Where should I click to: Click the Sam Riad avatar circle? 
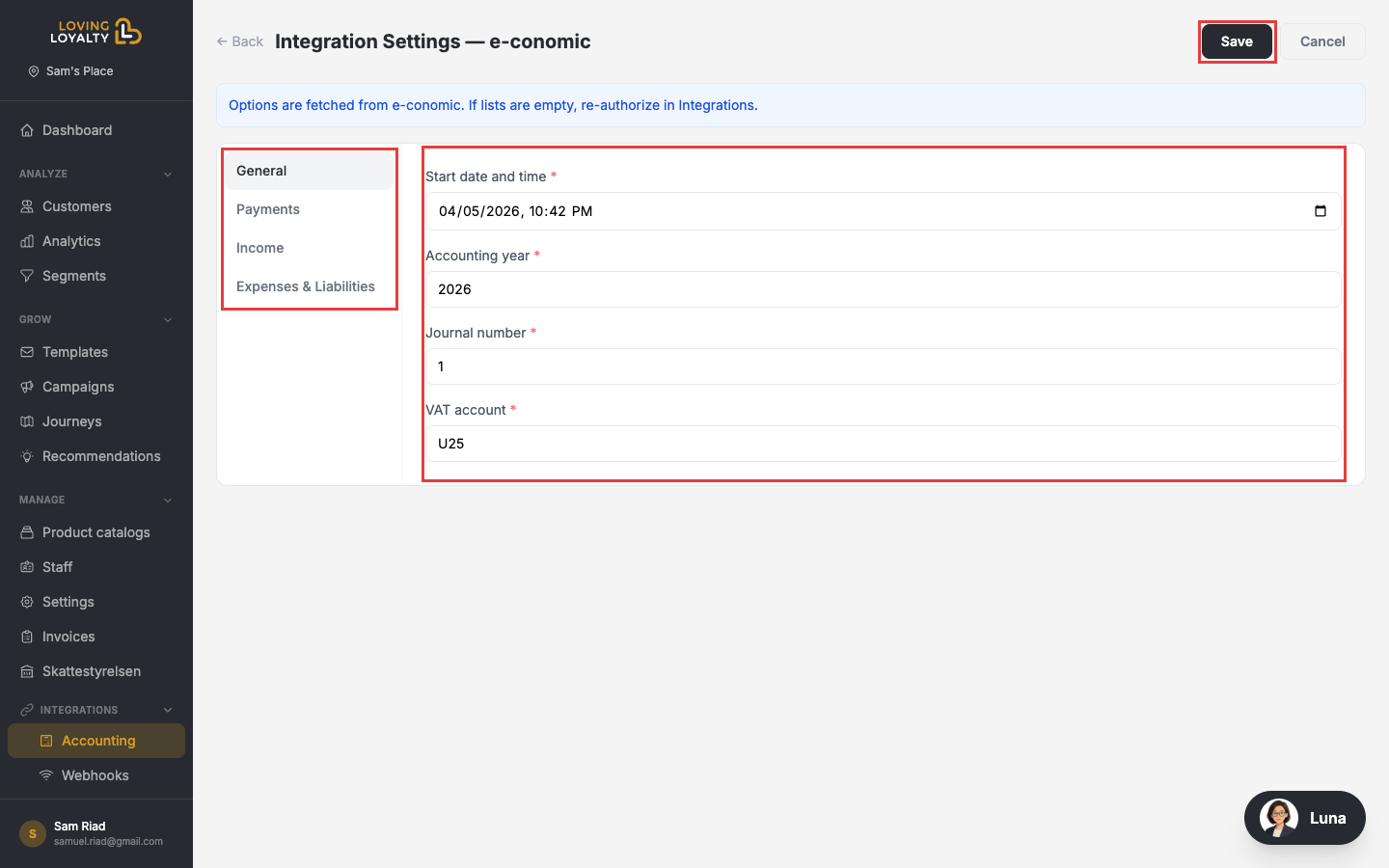coord(33,833)
